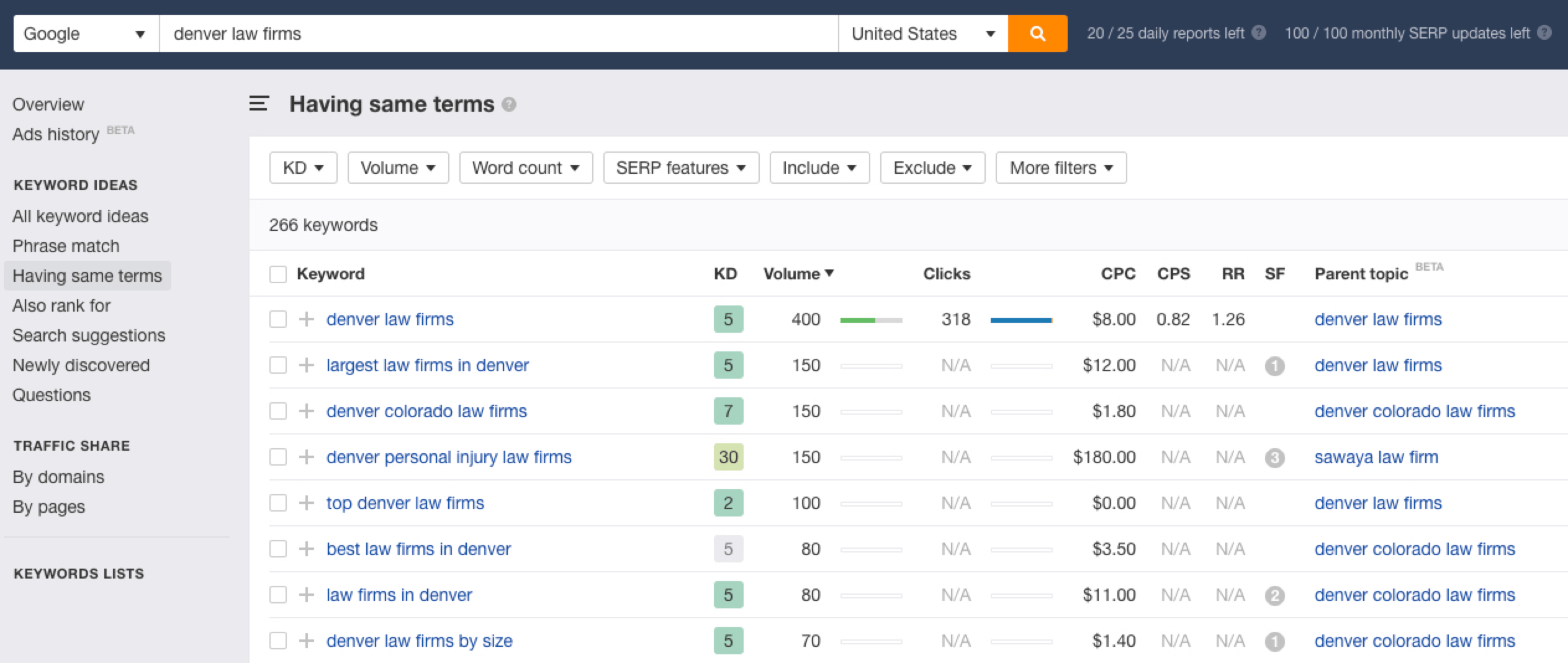Go to Questions keyword ideas report
The width and height of the screenshot is (1568, 663).
pyautogui.click(x=52, y=395)
